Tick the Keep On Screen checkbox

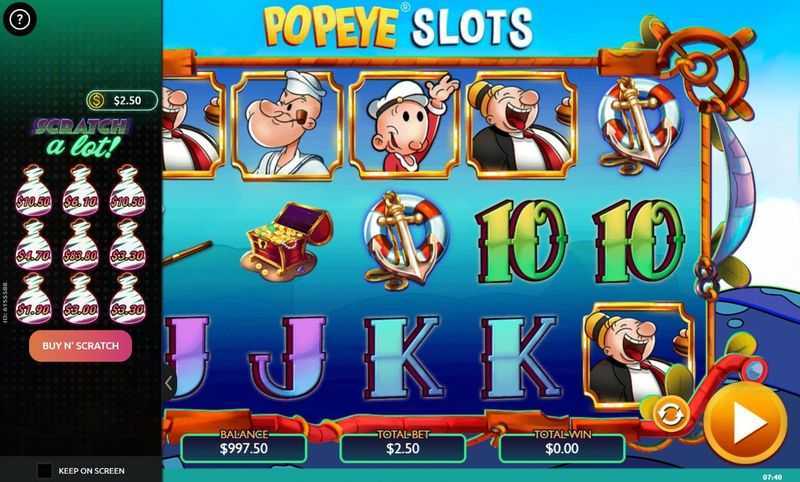pyautogui.click(x=44, y=470)
